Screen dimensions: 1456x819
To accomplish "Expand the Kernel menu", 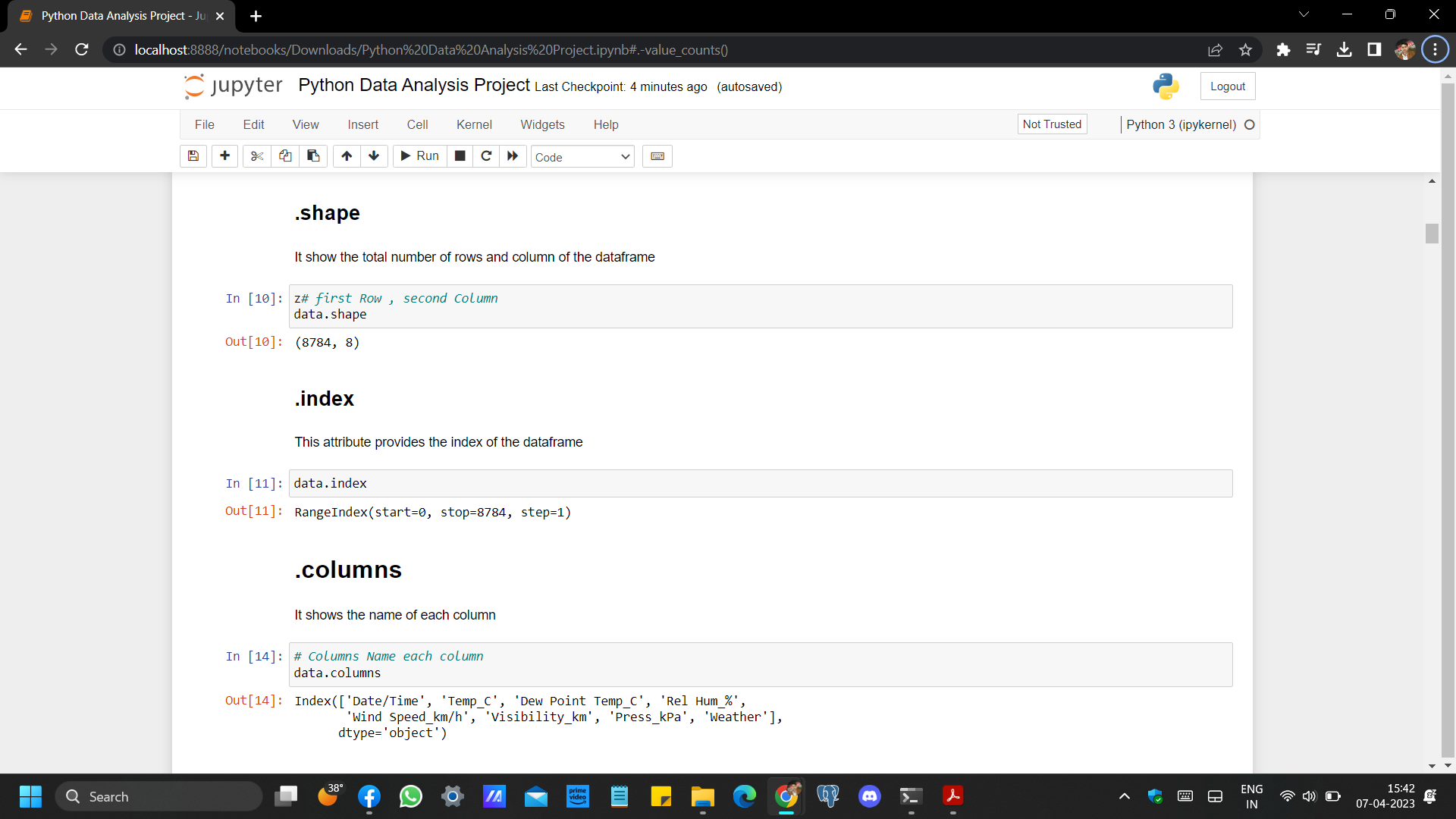I will point(474,124).
